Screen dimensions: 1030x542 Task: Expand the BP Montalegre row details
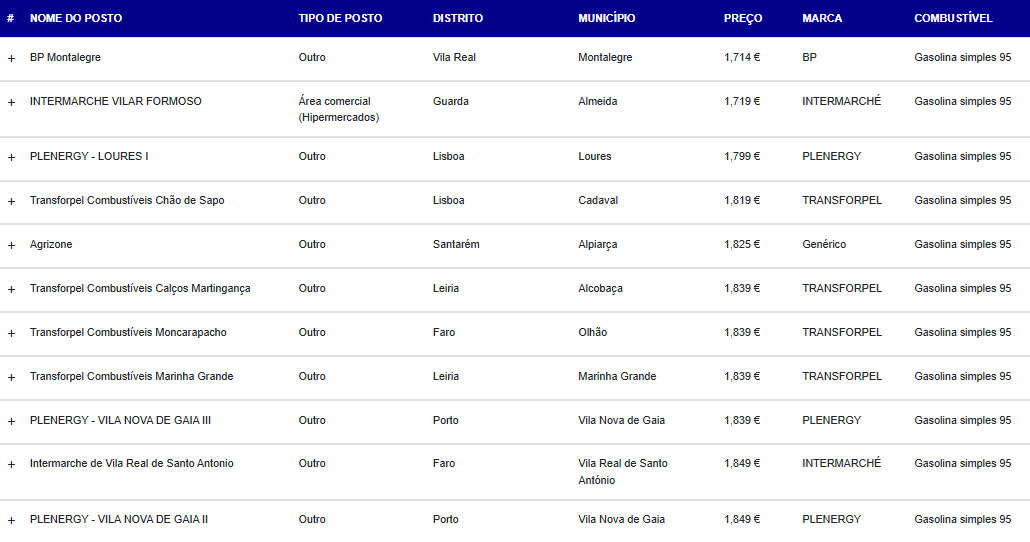click(11, 58)
